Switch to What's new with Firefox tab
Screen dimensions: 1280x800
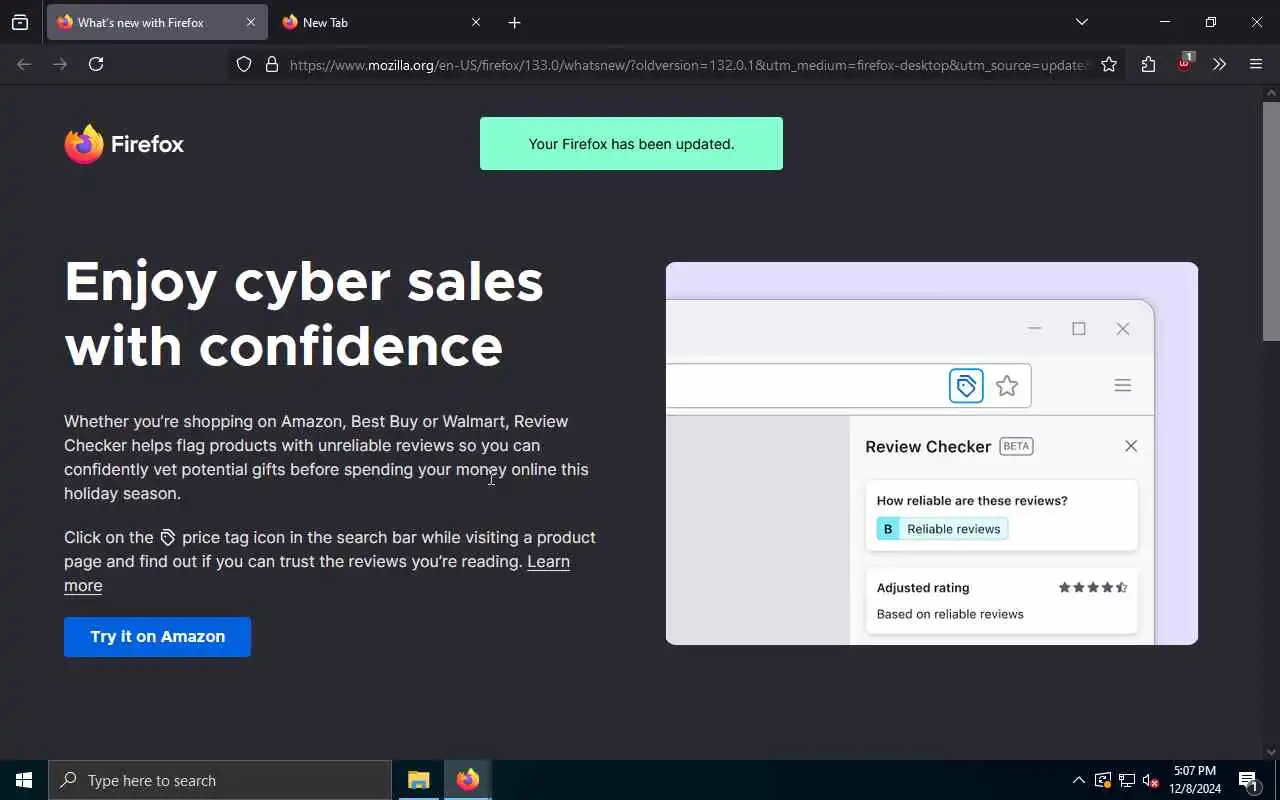(x=157, y=22)
